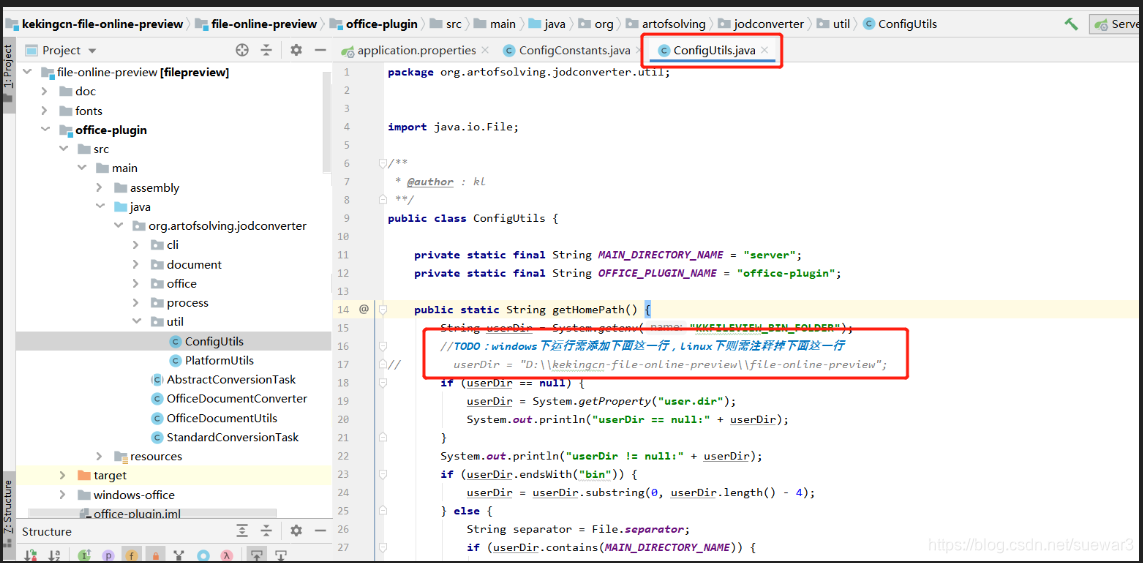This screenshot has width=1143, height=563.
Task: Collapse the util package
Action: [x=136, y=322]
